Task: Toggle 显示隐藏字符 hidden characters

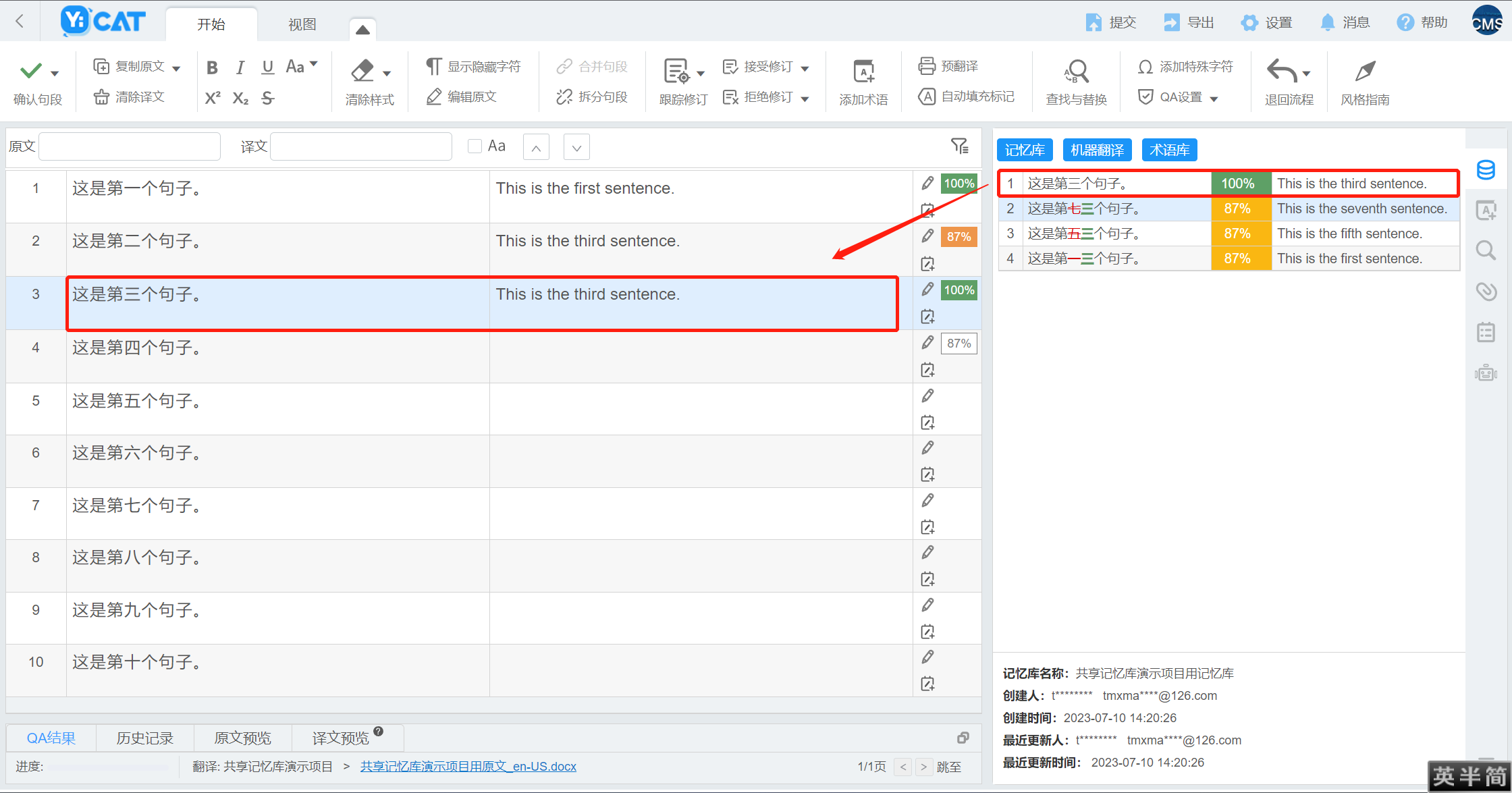Action: click(x=473, y=67)
